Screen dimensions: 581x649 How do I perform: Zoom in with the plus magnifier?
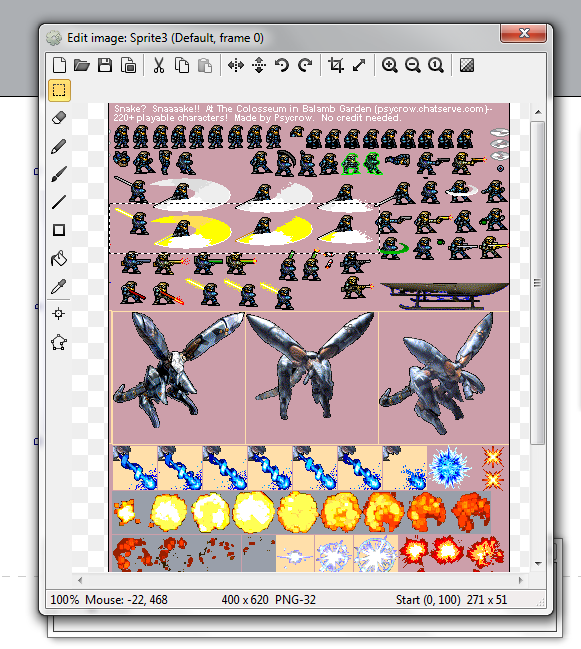(x=389, y=65)
